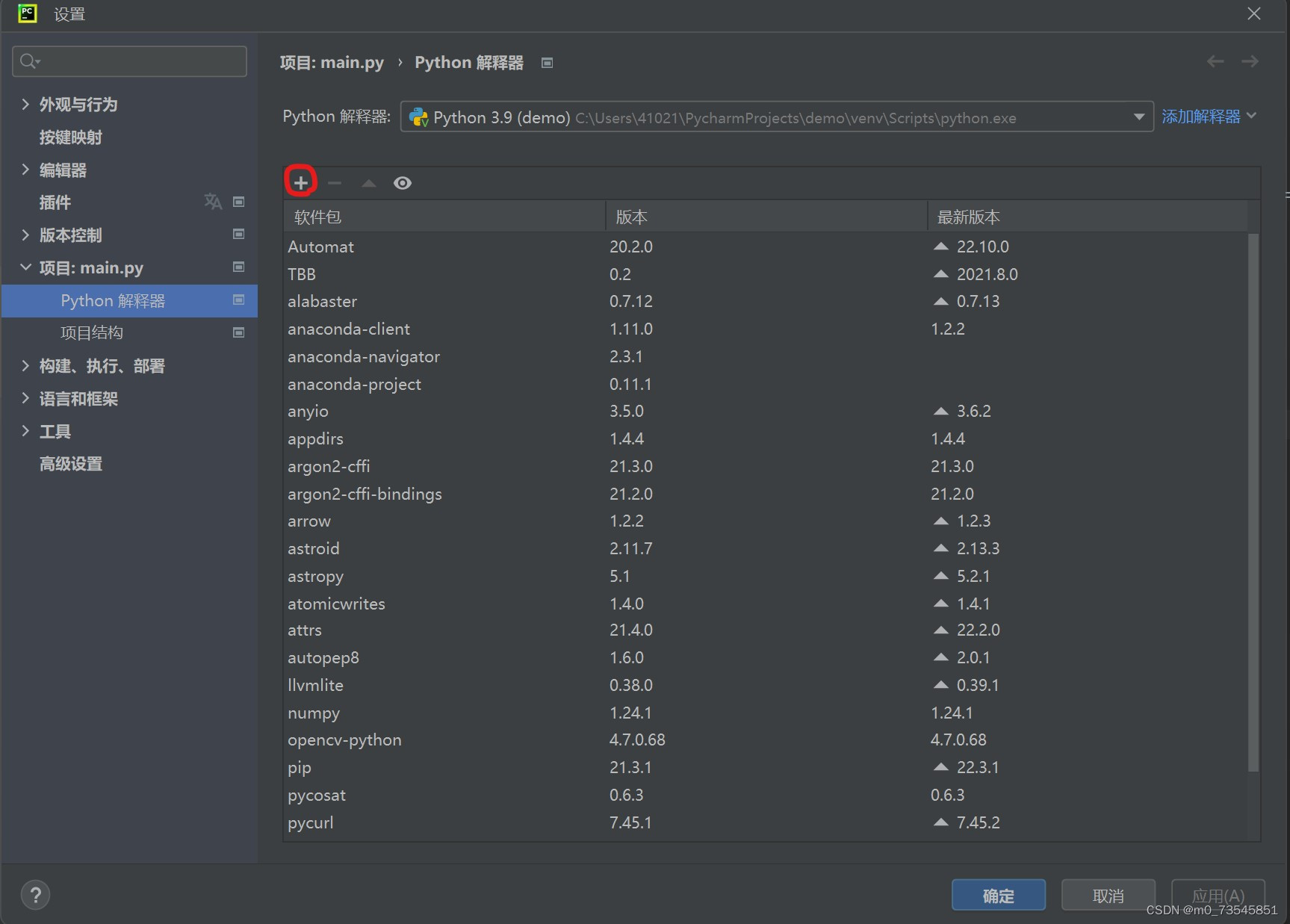Screen dimensions: 1290x924
Task: Select the atomicwrites package row
Action: pos(766,604)
